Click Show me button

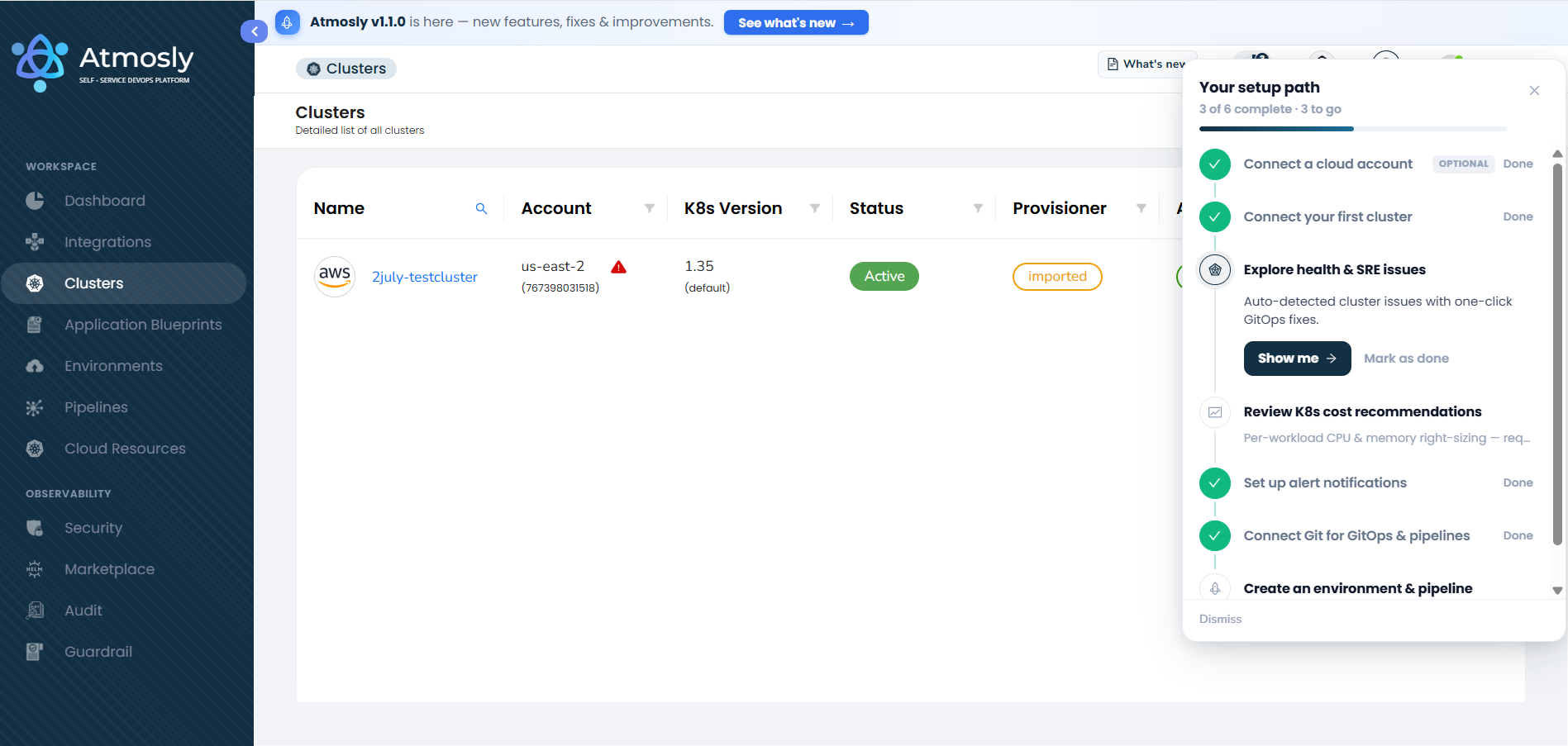pos(1297,359)
